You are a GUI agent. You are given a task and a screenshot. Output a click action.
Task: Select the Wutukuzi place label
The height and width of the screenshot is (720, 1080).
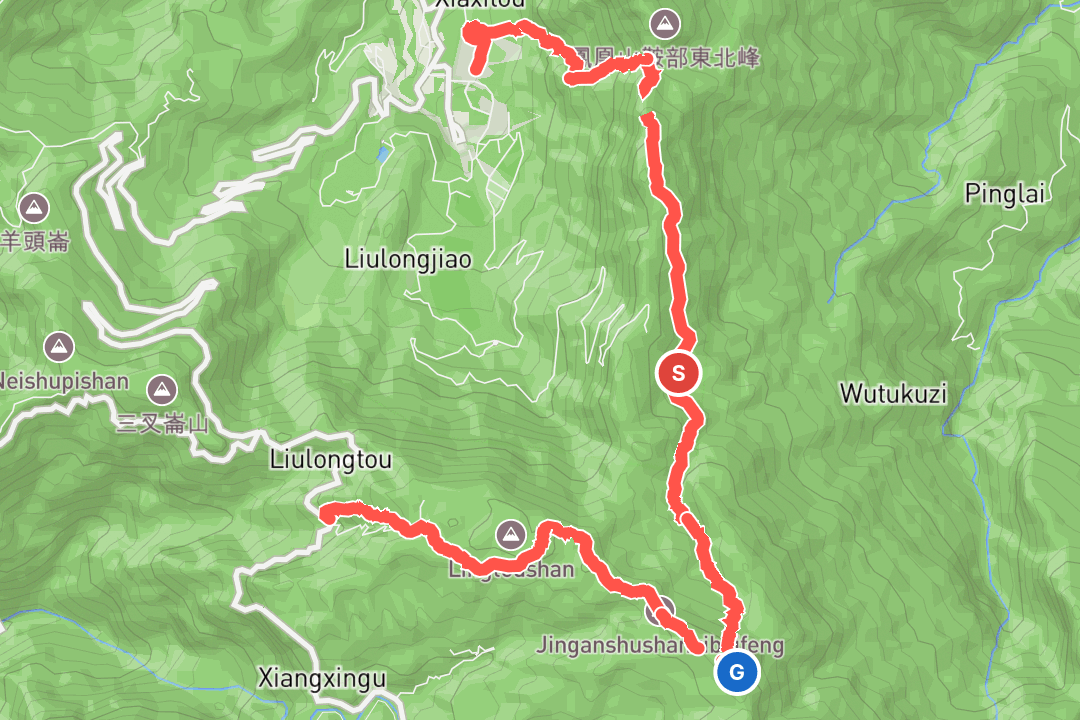(893, 393)
